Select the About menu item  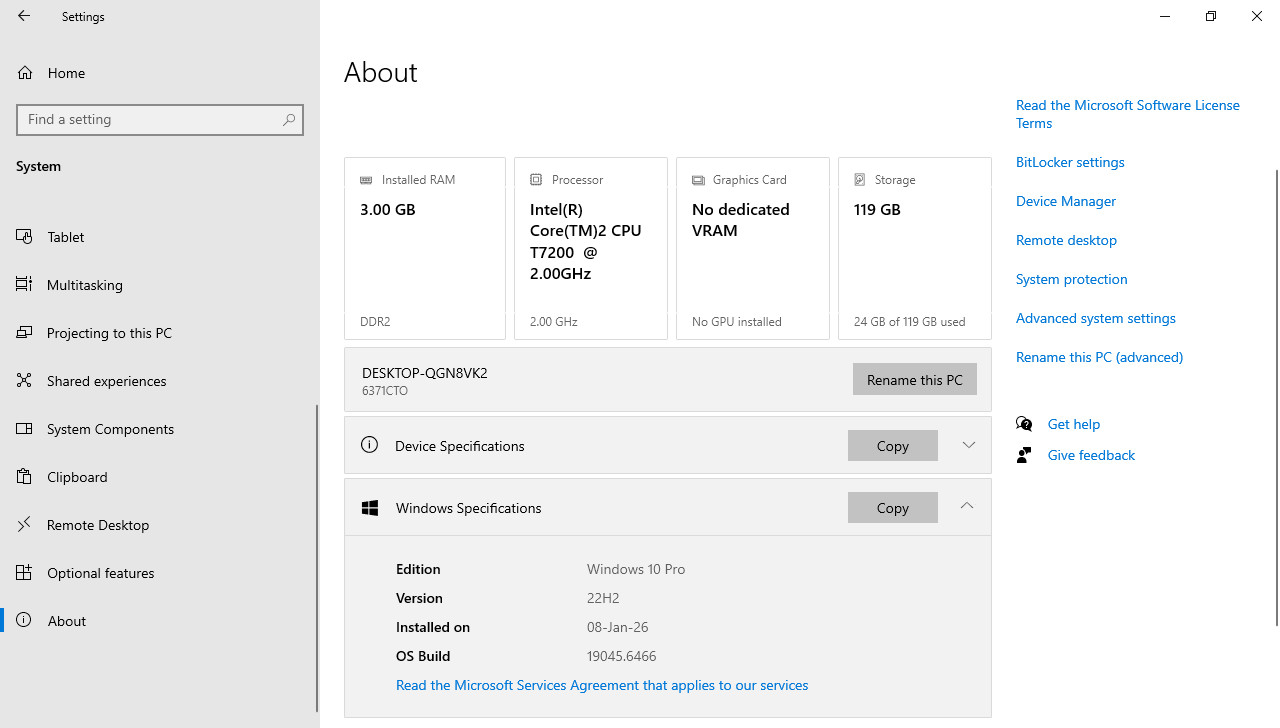(160, 621)
